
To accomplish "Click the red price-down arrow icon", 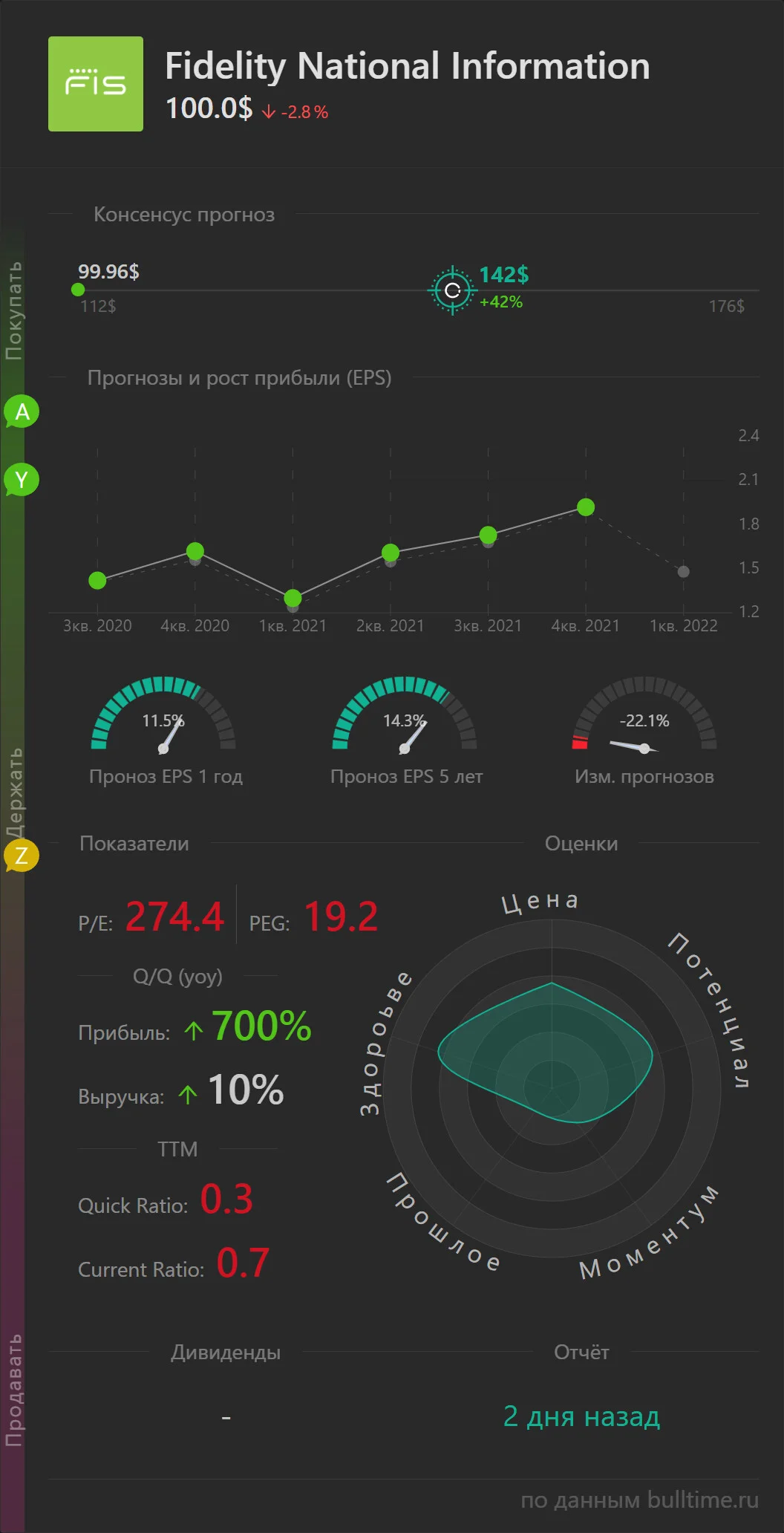I will (x=269, y=112).
